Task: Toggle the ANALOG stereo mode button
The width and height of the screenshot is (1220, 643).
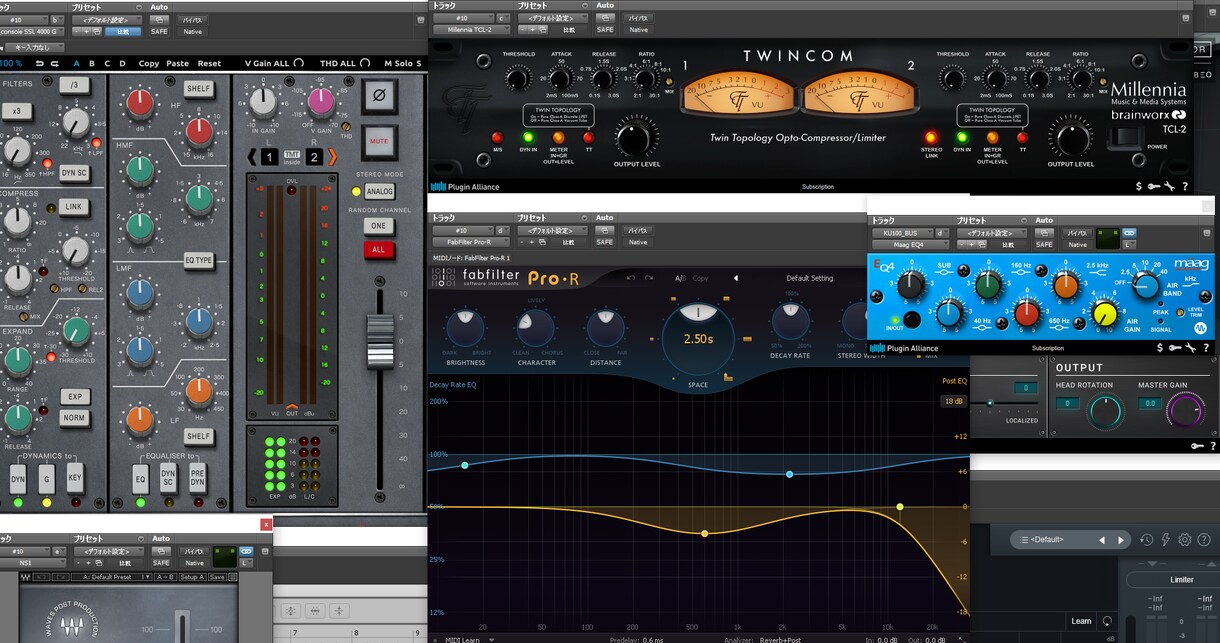Action: tap(380, 191)
